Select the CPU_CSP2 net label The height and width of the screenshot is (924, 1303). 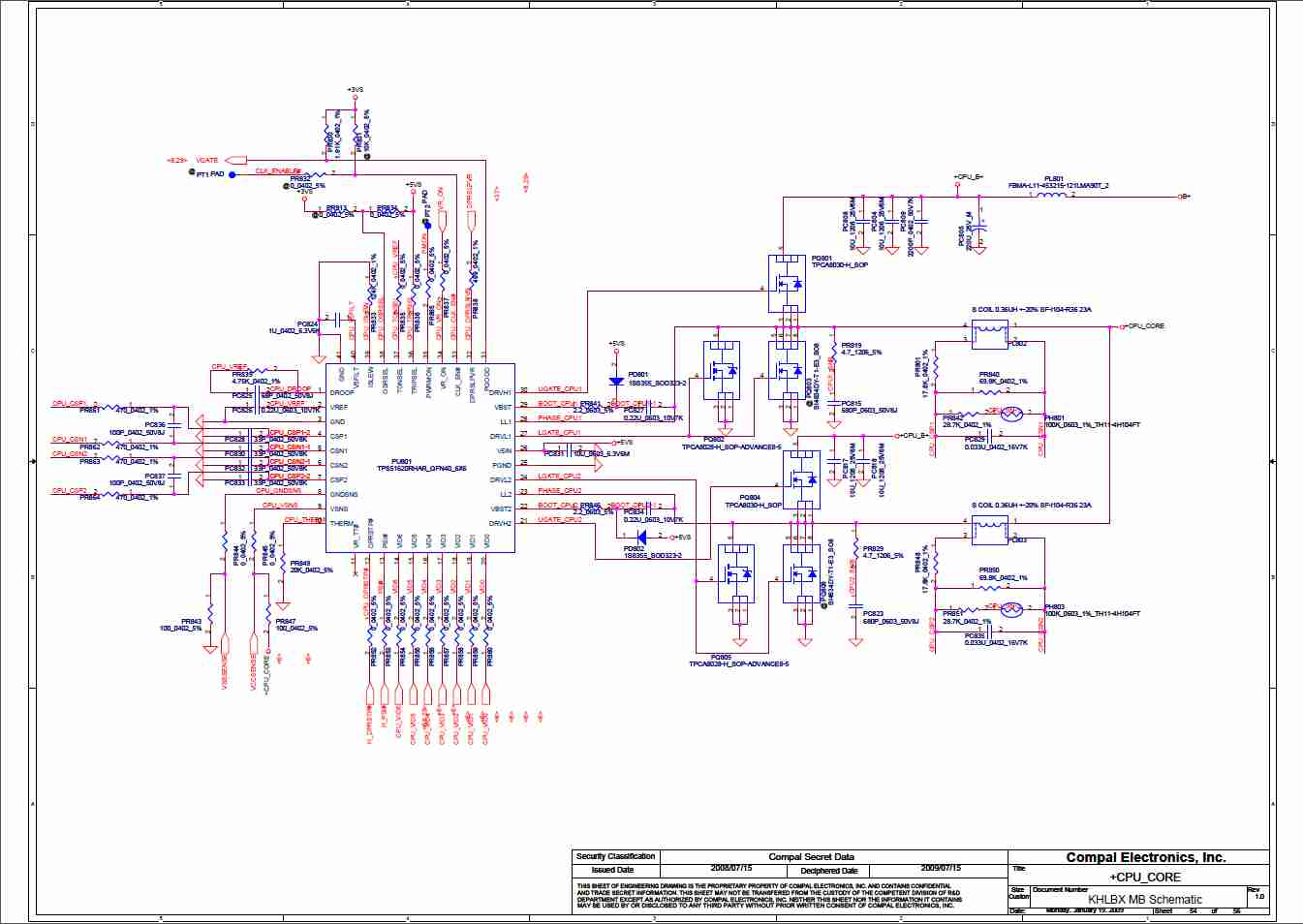(69, 491)
